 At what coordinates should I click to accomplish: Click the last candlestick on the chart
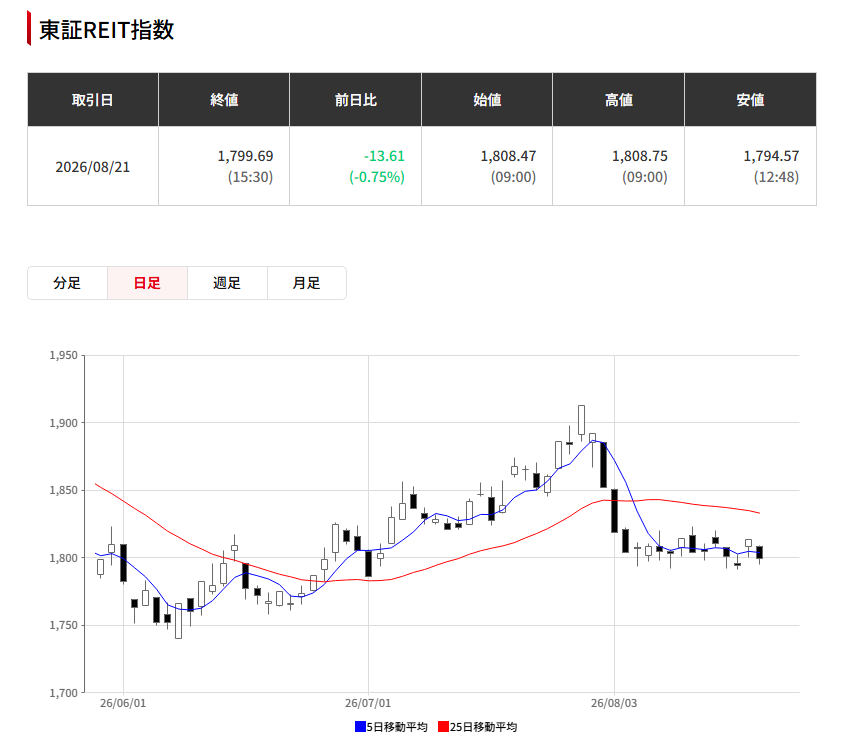point(760,552)
